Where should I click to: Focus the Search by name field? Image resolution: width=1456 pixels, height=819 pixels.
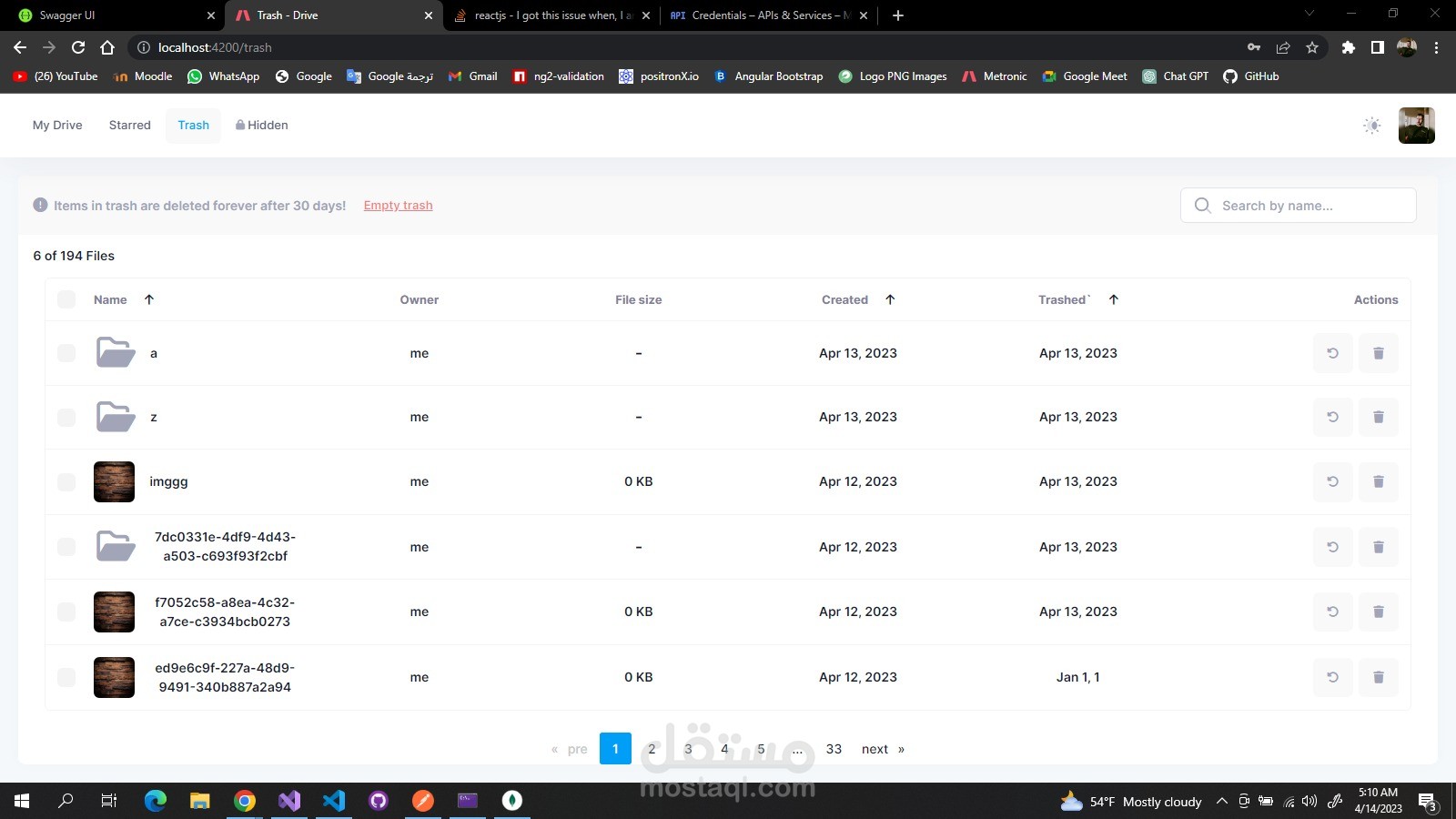1299,206
